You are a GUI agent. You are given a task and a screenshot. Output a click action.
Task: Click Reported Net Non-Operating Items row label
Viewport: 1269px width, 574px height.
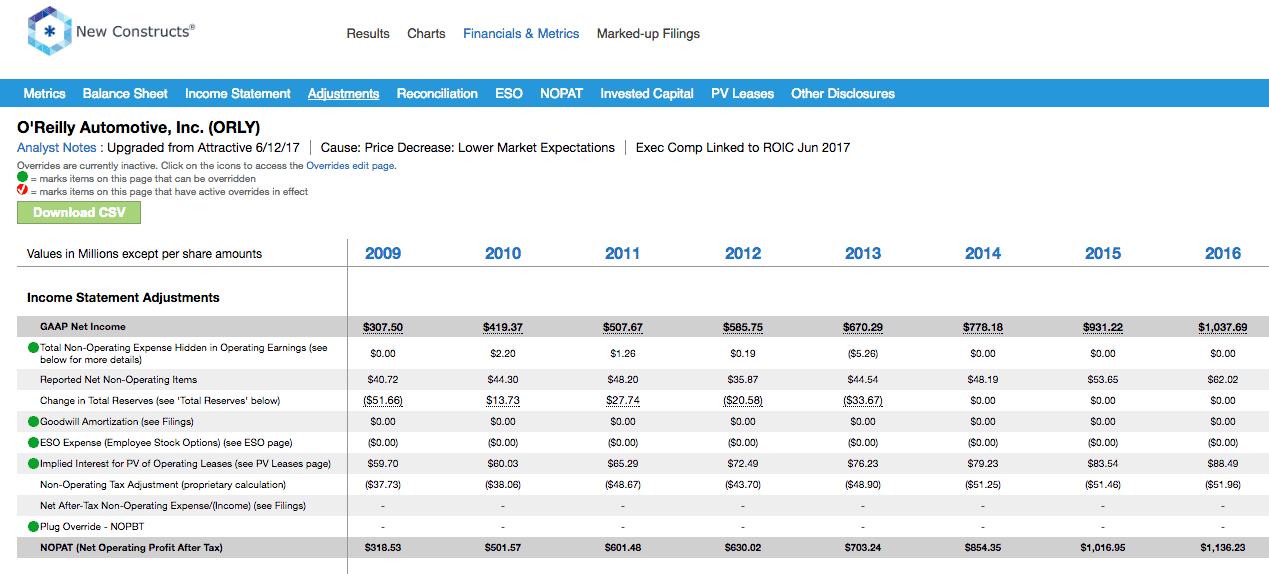pyautogui.click(x=119, y=380)
